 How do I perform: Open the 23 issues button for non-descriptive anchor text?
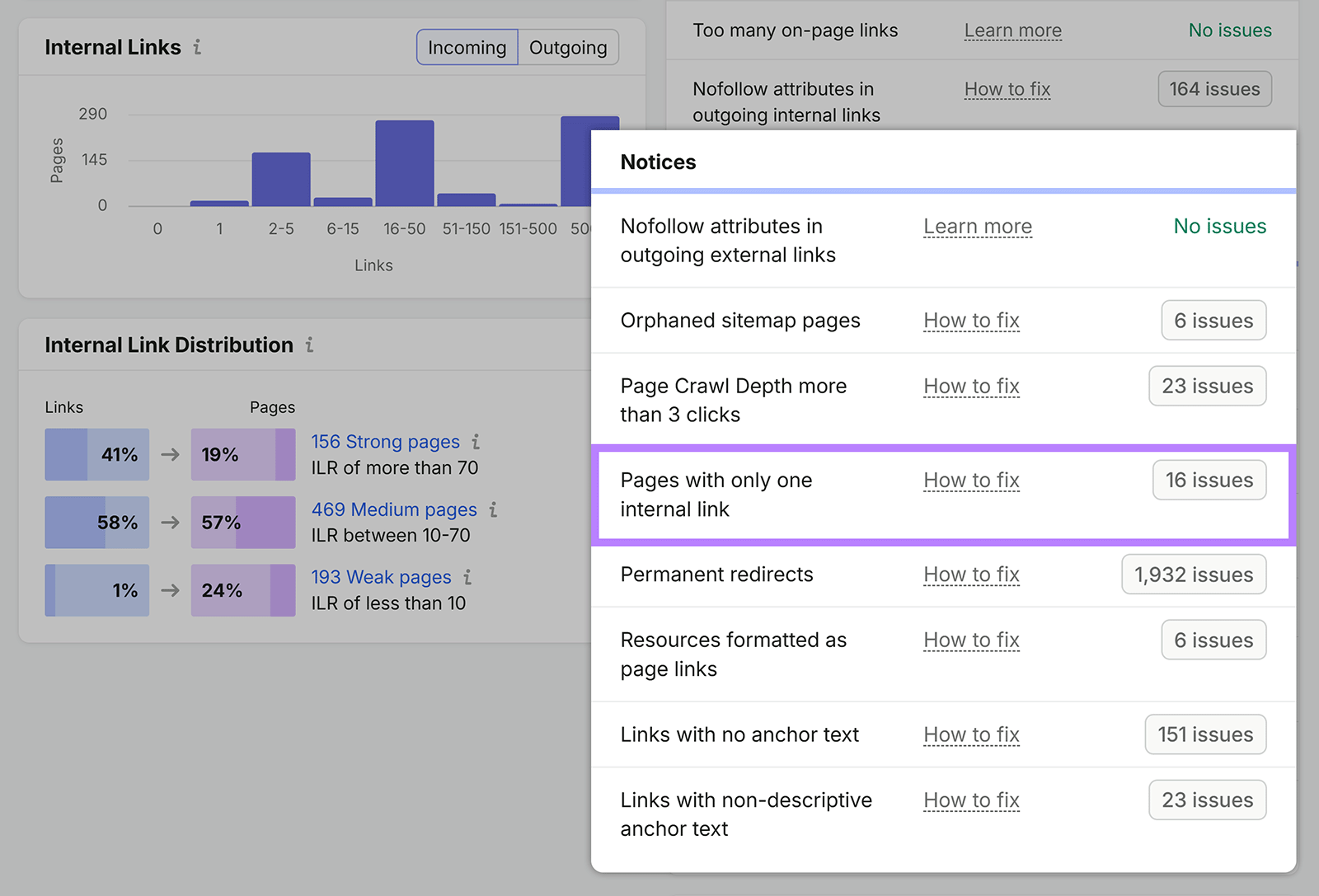pyautogui.click(x=1208, y=800)
